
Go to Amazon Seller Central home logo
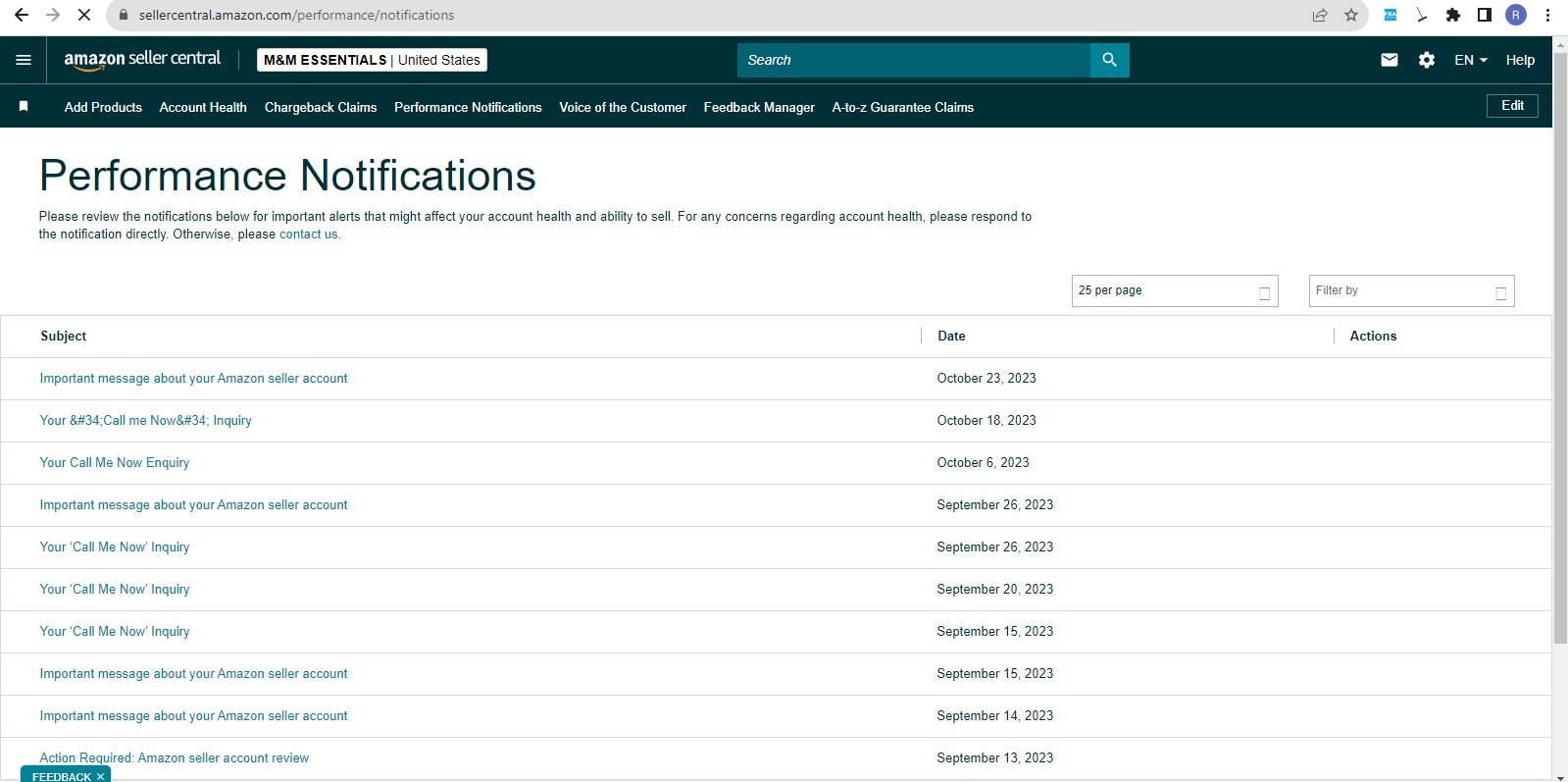pos(142,60)
